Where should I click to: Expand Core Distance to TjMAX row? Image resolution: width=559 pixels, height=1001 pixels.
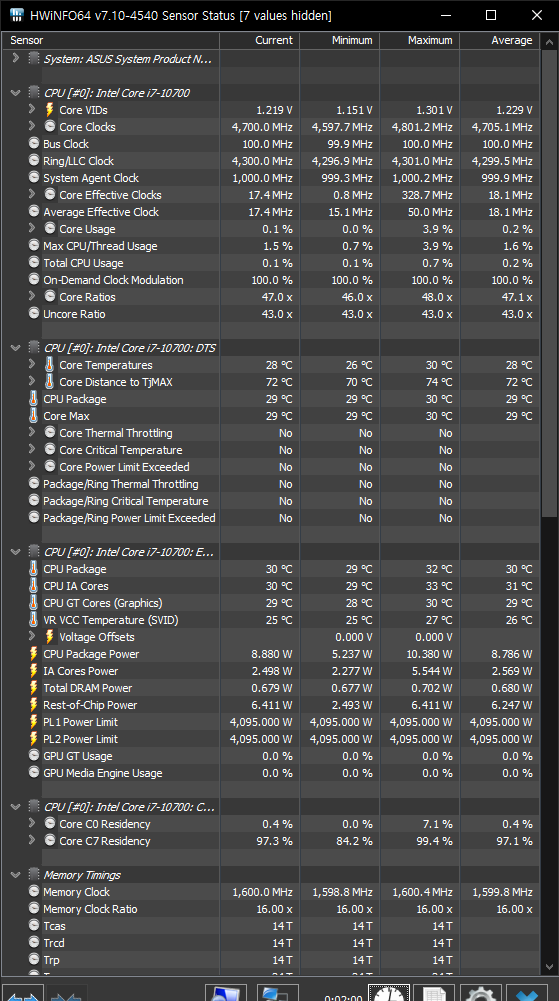pos(31,381)
